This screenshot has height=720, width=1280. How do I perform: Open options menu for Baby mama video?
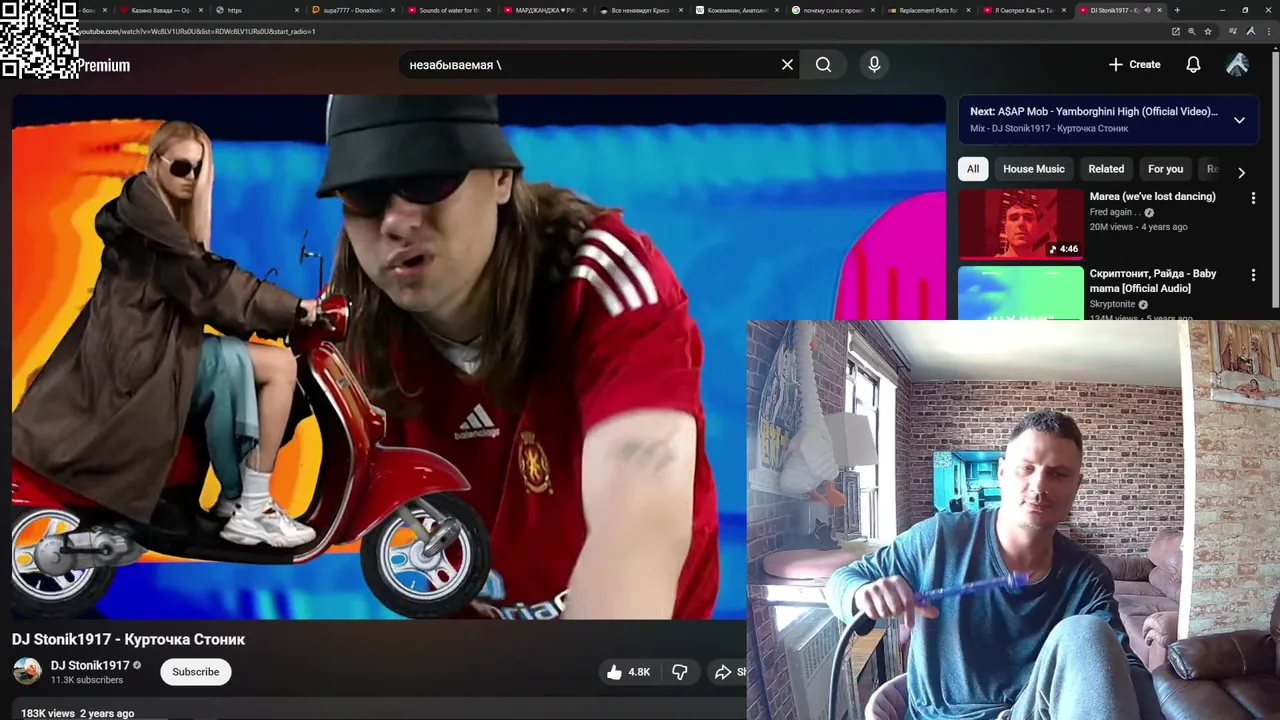[1253, 275]
